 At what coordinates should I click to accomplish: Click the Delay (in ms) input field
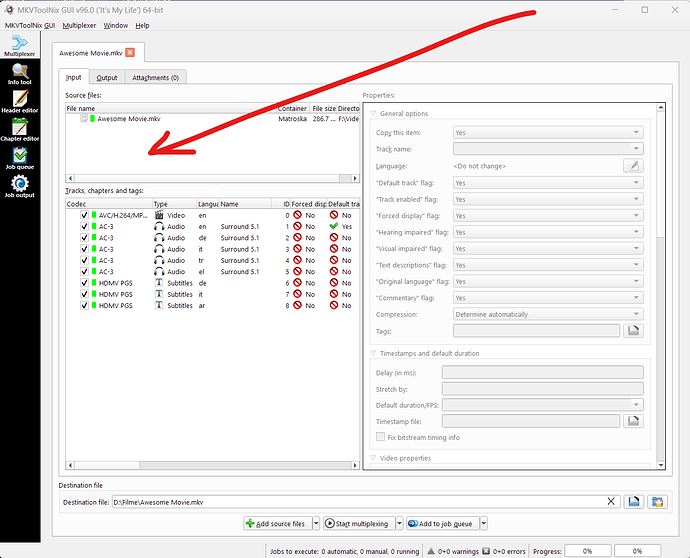543,372
